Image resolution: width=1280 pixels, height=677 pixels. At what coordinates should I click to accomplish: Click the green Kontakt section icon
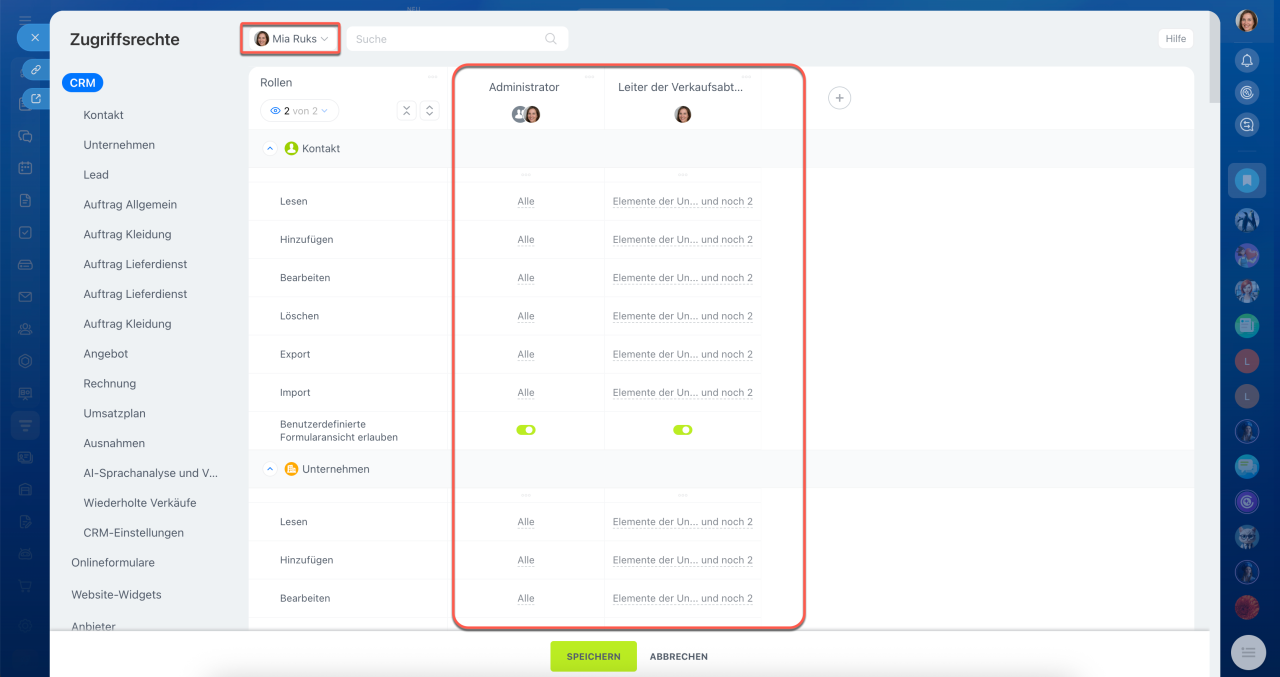click(x=292, y=148)
